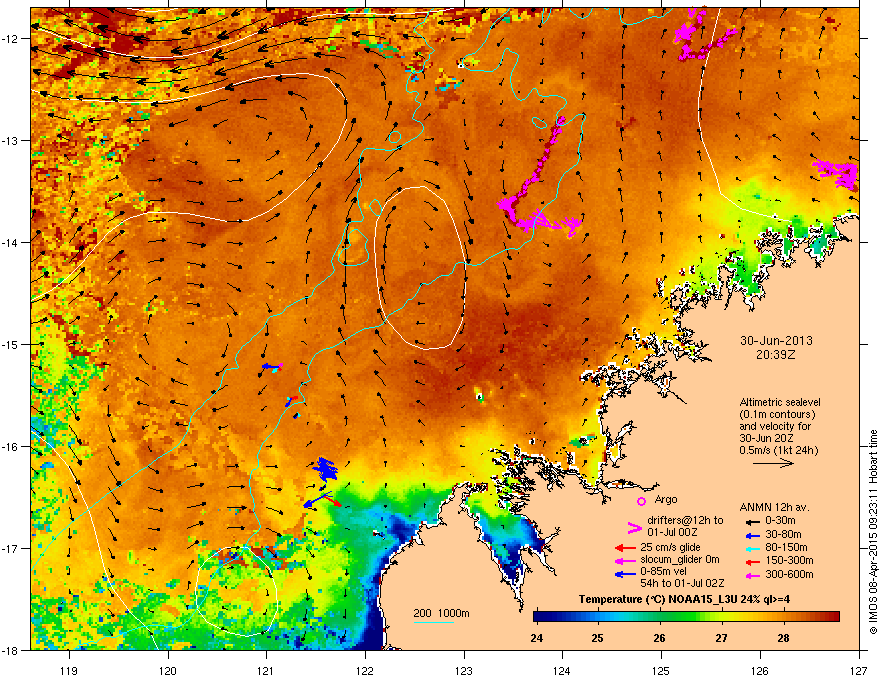880x680 pixels.
Task: Click the '119' longitude axis label
Action: tap(69, 671)
